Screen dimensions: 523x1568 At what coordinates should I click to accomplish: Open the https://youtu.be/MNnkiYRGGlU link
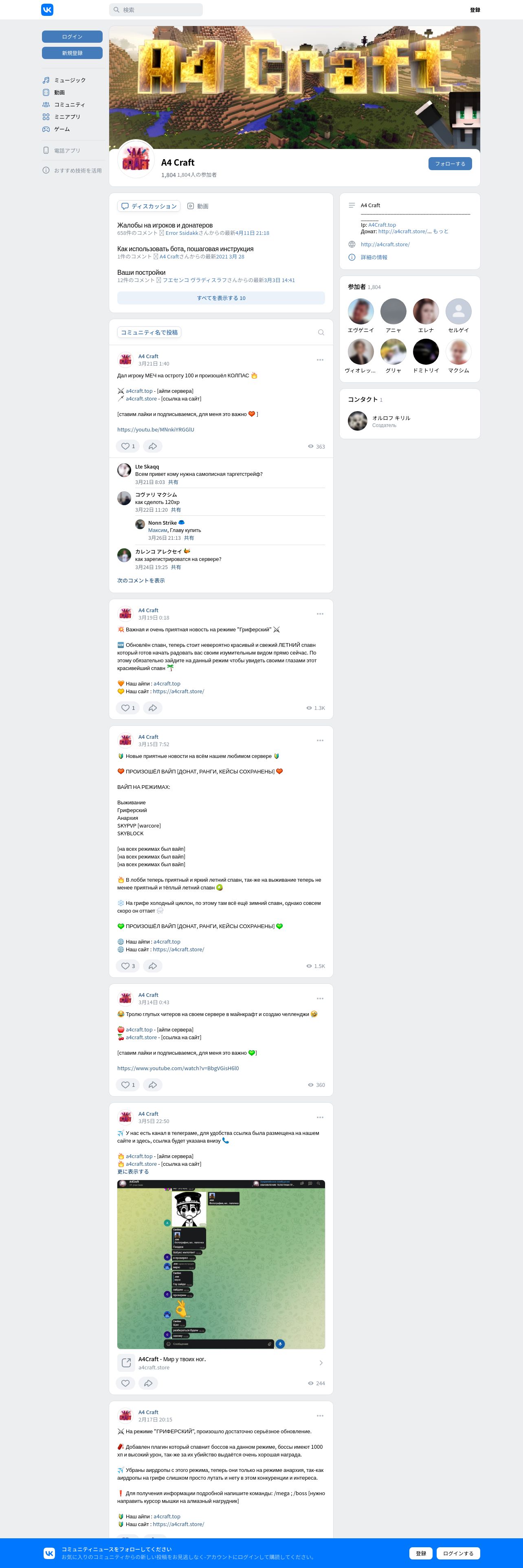[156, 430]
